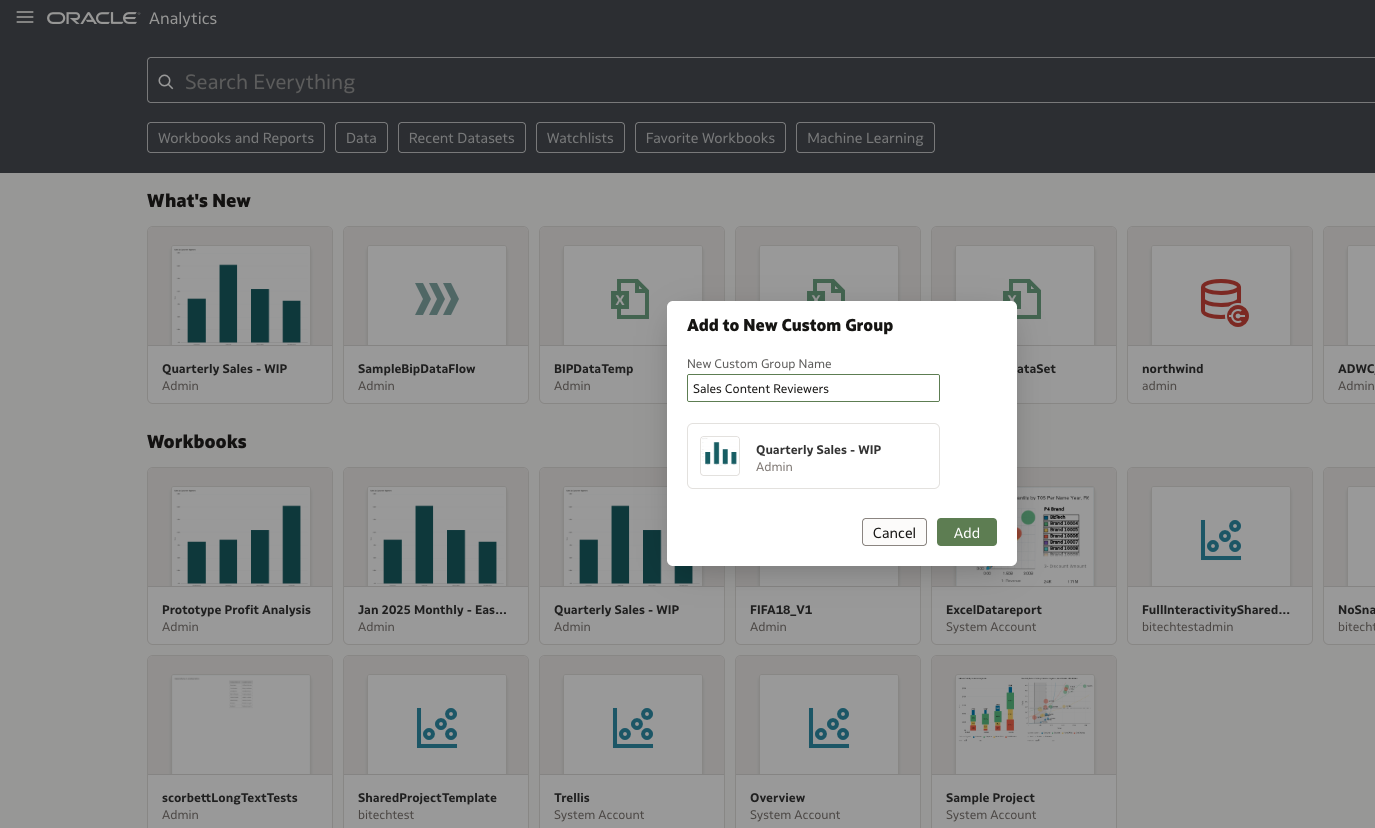Select the Machine Learning filter
Screen dimensions: 1375x828
pos(865,138)
